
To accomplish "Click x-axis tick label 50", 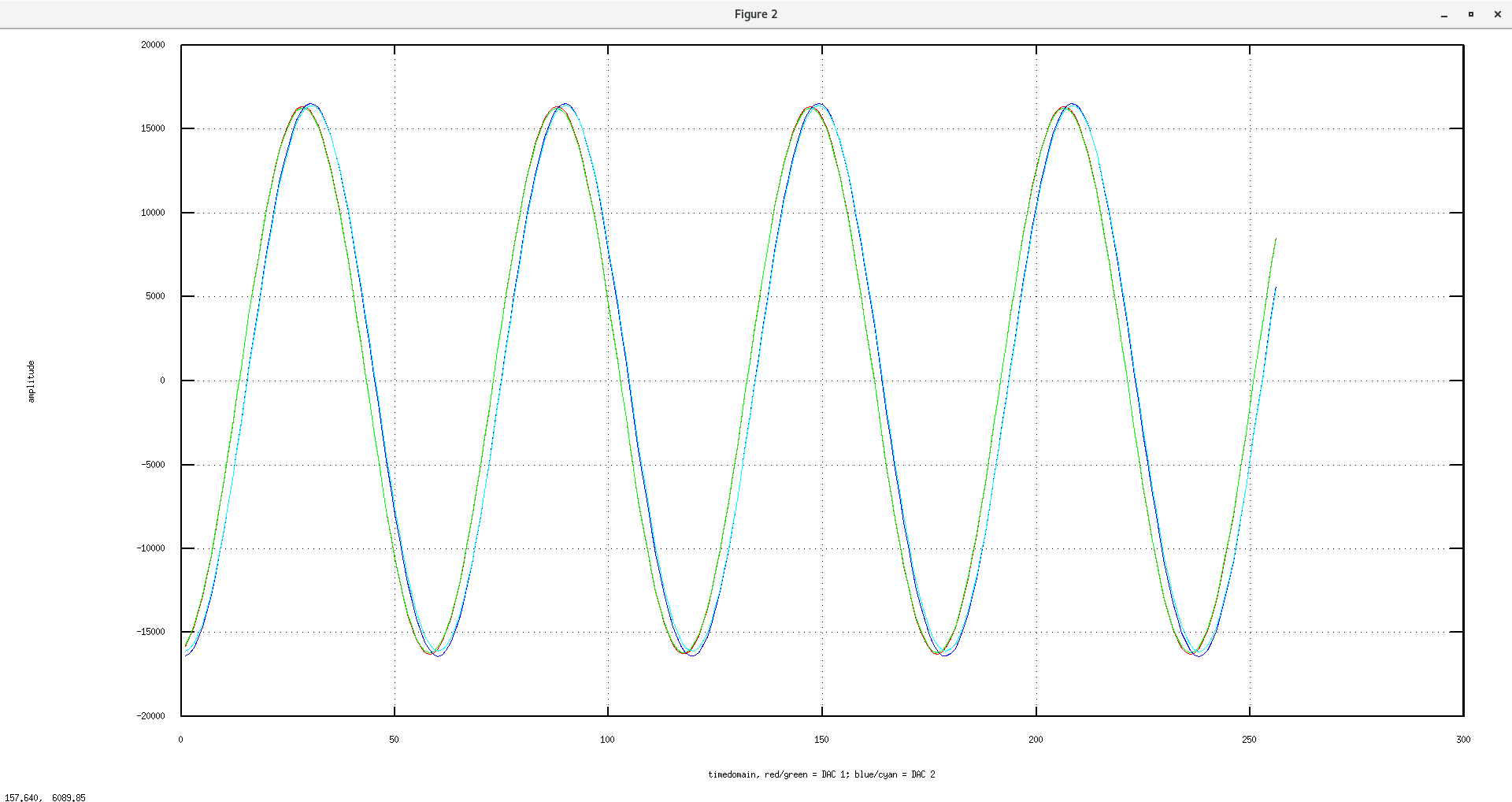I will tap(394, 740).
